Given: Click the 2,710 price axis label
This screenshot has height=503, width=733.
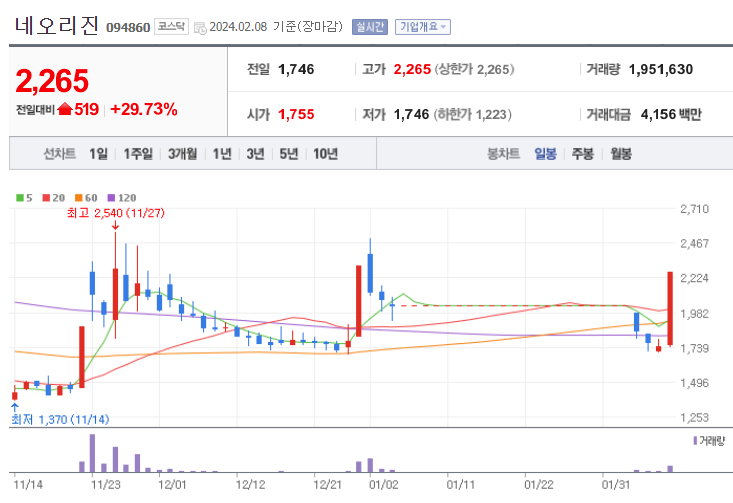Looking at the screenshot, I should pos(694,209).
